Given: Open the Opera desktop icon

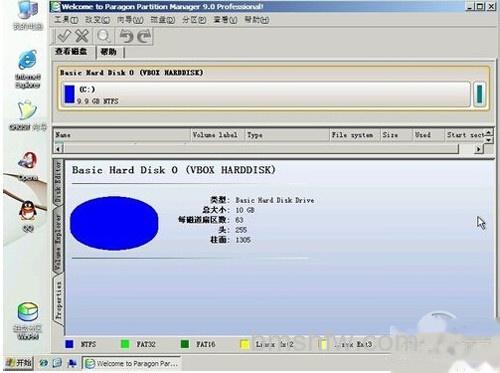Looking at the screenshot, I should (x=28, y=166).
